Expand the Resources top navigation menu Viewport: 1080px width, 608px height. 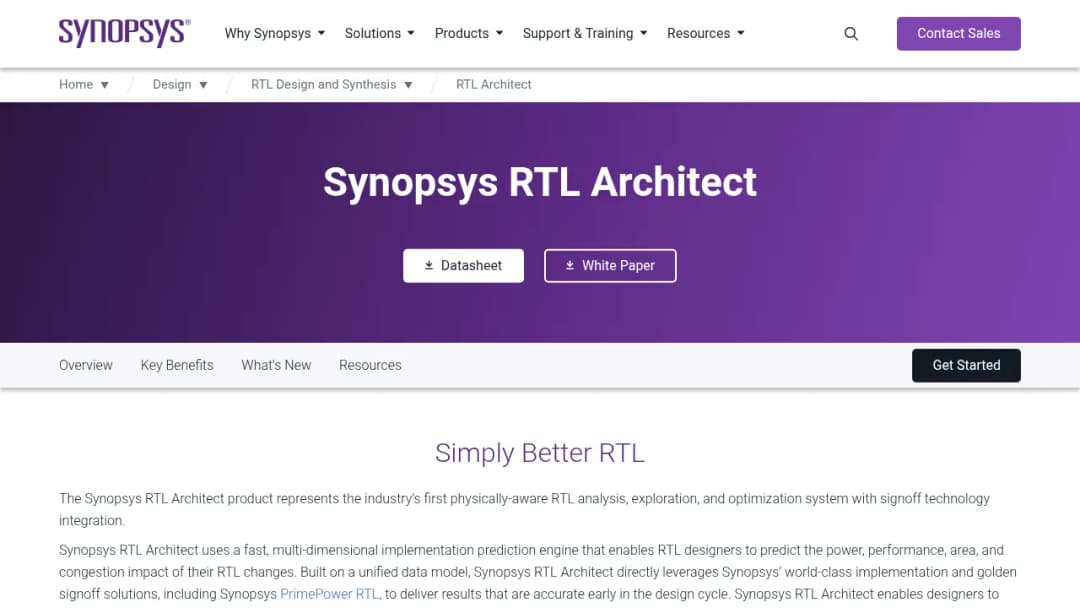(705, 33)
